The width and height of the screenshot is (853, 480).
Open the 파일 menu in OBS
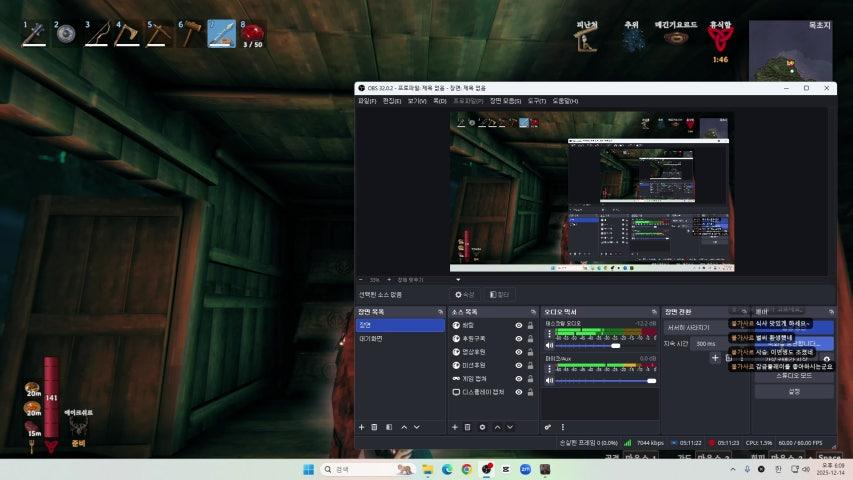pyautogui.click(x=366, y=101)
